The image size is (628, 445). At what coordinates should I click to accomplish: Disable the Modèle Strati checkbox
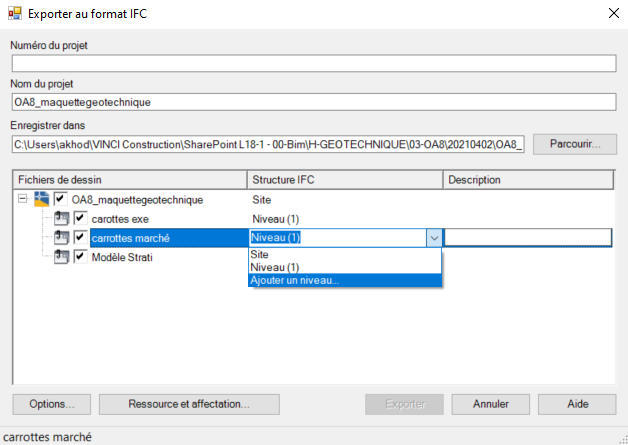click(81, 256)
